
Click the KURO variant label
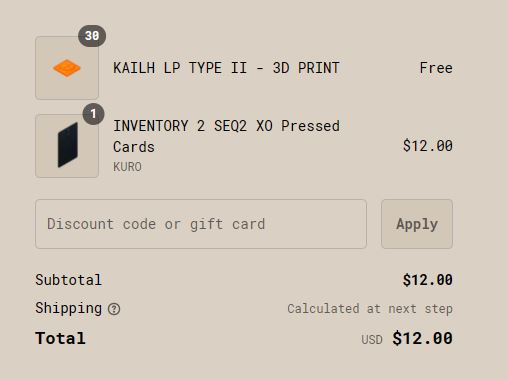point(127,167)
